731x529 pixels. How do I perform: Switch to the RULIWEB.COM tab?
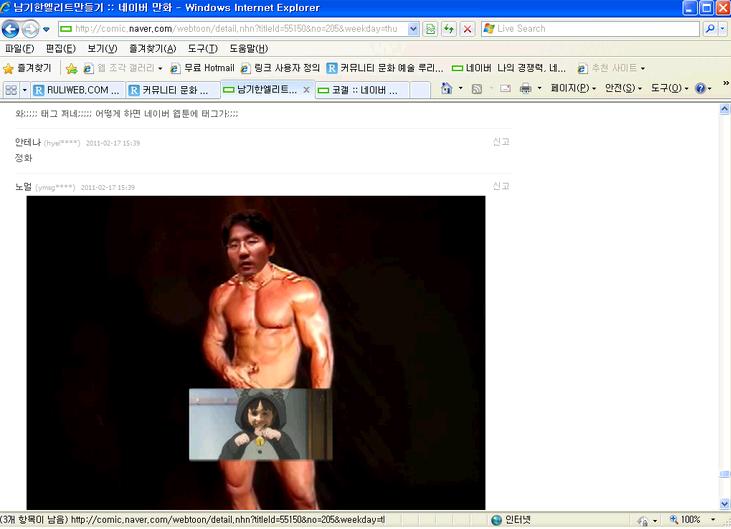[x=76, y=90]
